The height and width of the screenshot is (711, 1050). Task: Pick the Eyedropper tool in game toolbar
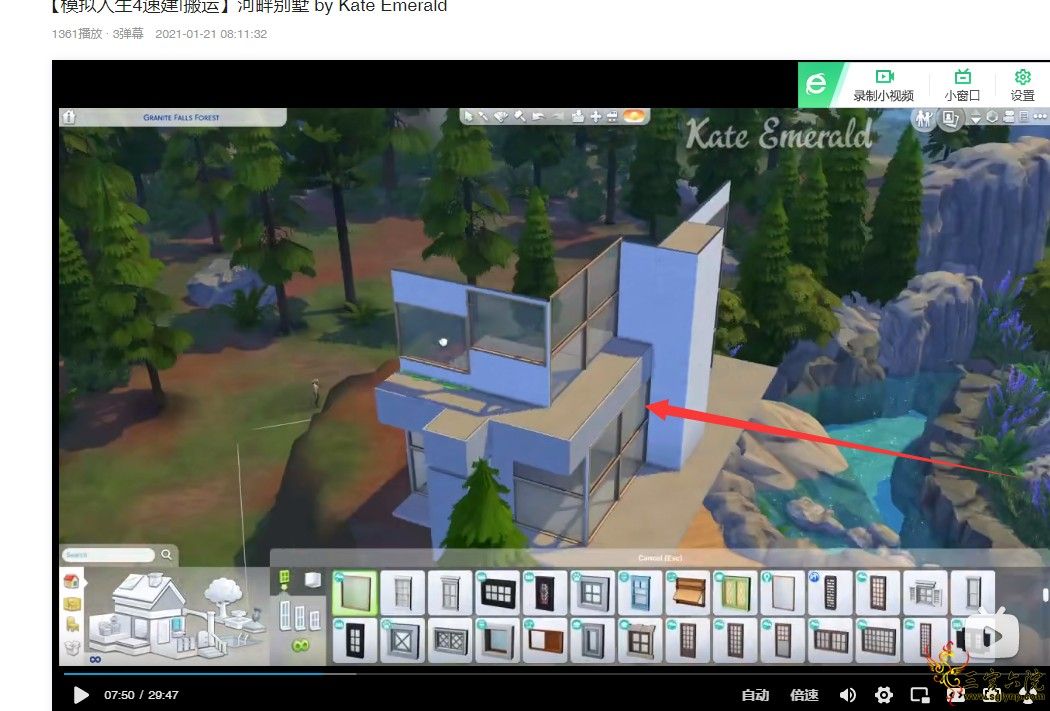pos(483,116)
